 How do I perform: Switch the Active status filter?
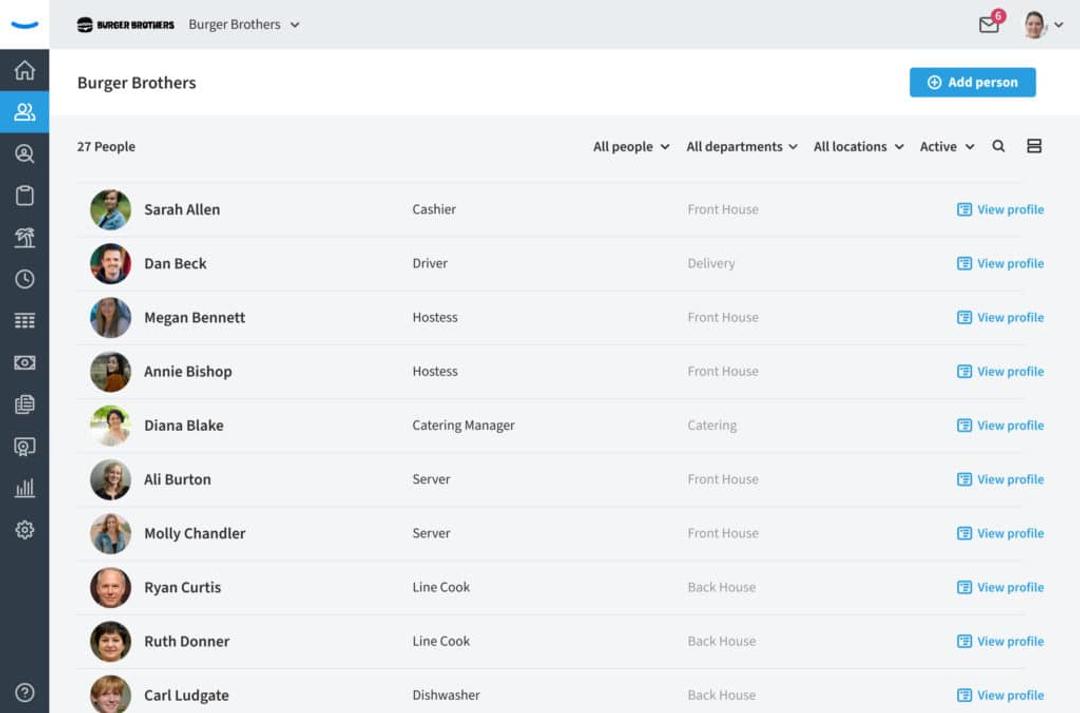point(945,146)
